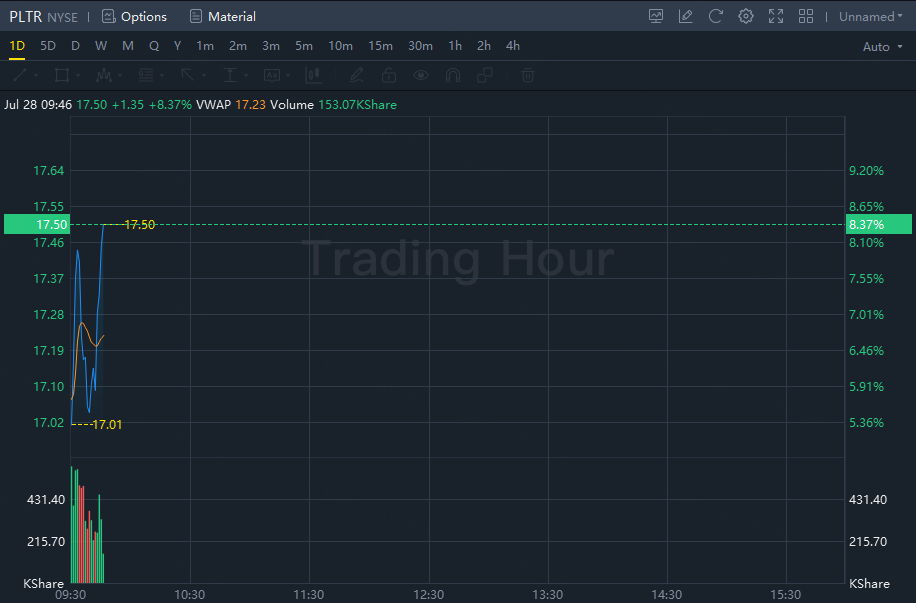The height and width of the screenshot is (603, 916).
Task: Click the Material label
Action: coord(232,16)
